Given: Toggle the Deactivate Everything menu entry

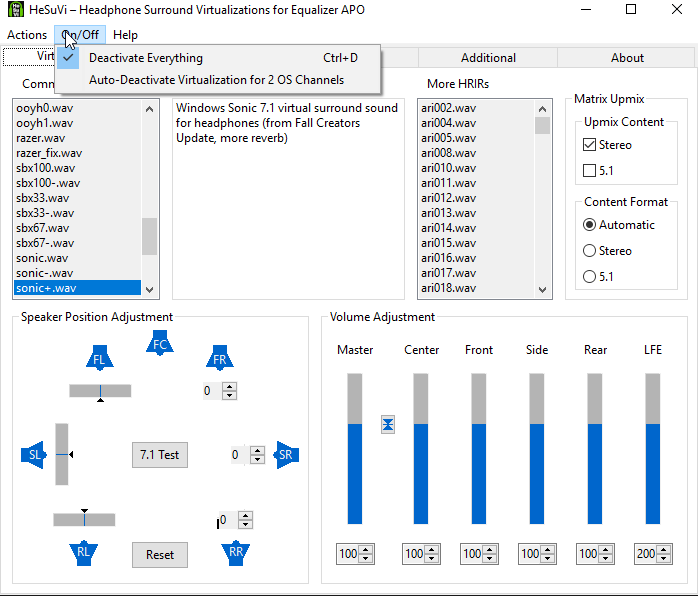Looking at the screenshot, I should 218,58.
